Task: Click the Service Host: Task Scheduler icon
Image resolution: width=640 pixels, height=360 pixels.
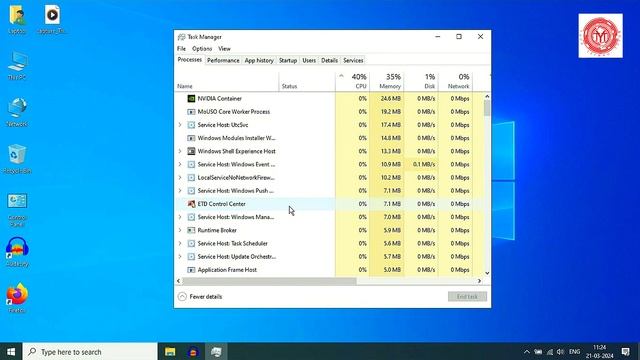Action: [191, 243]
